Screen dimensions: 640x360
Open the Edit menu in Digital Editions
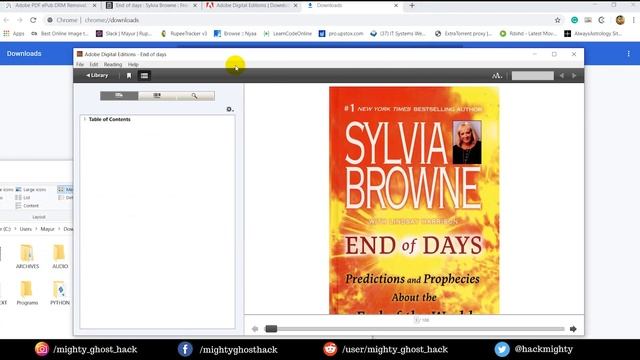[x=94, y=64]
